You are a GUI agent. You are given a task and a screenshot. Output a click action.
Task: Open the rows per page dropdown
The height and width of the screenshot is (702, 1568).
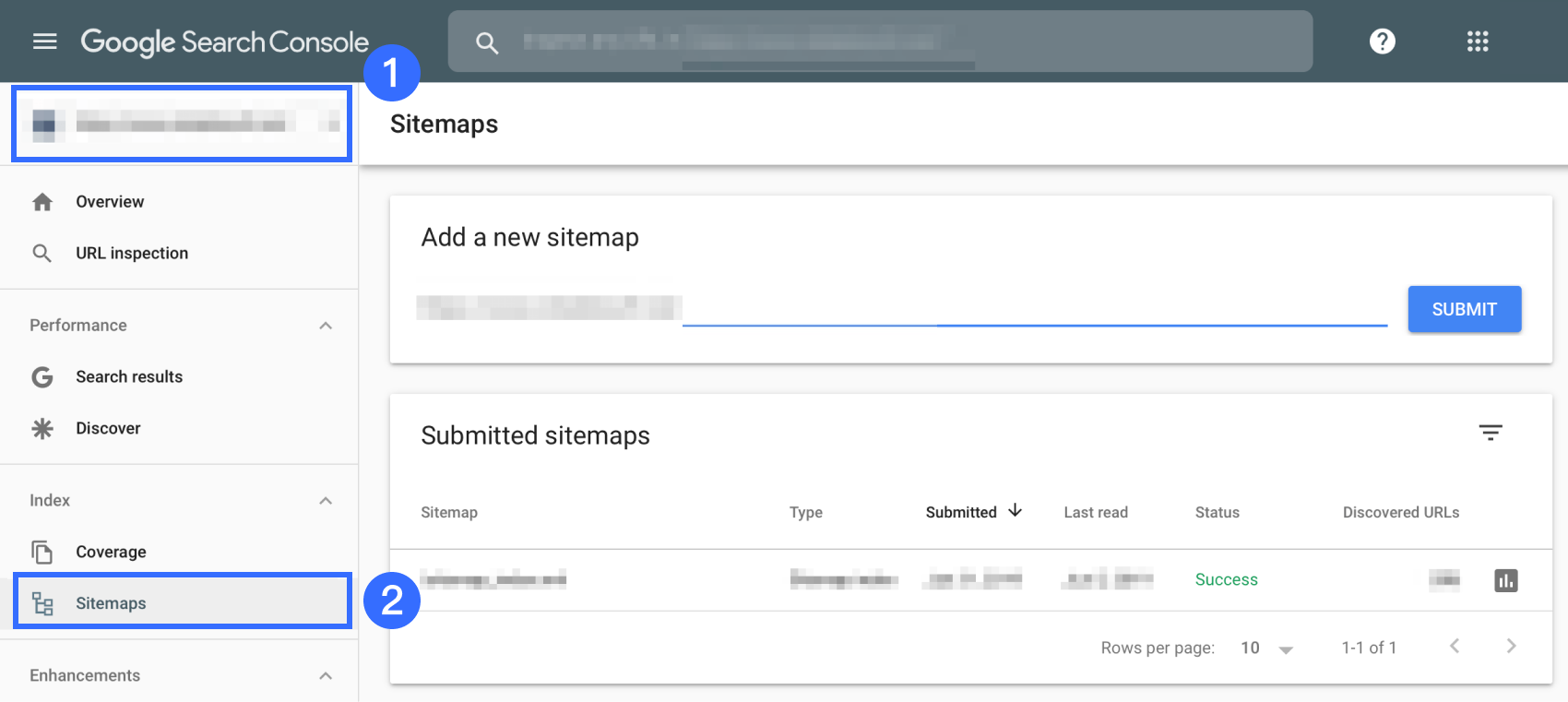tap(1266, 648)
